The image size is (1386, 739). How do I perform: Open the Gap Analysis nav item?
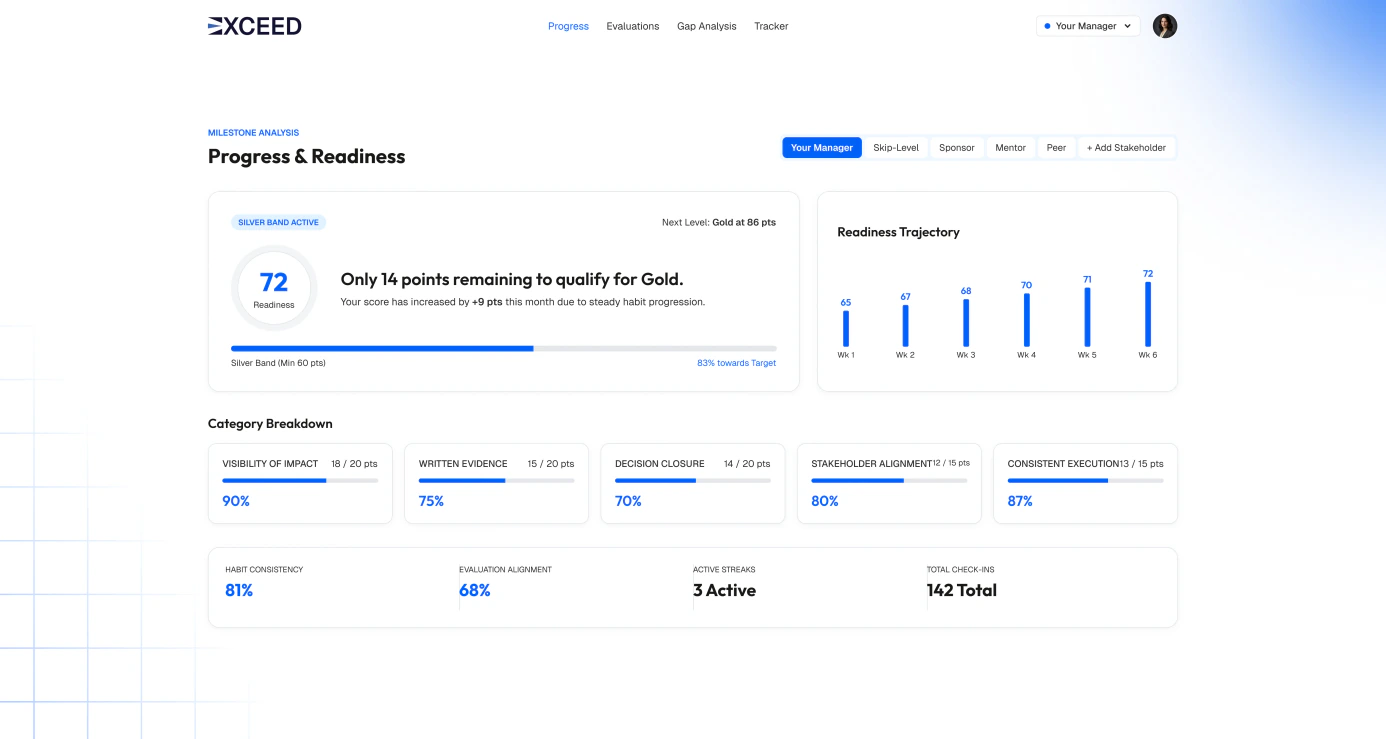click(707, 26)
